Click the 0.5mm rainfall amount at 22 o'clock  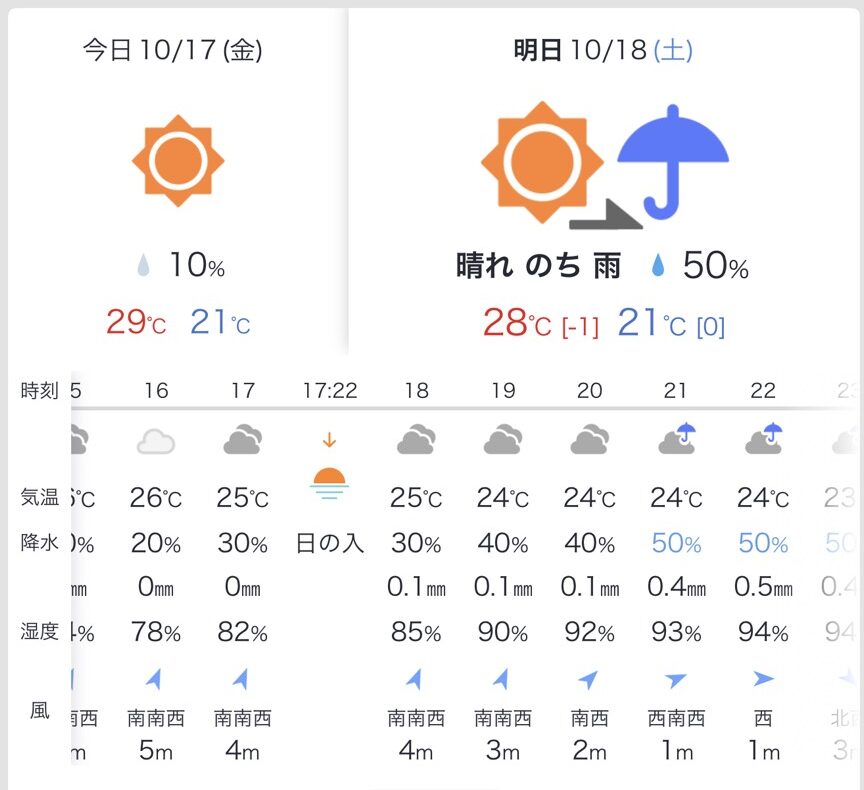[x=763, y=588]
